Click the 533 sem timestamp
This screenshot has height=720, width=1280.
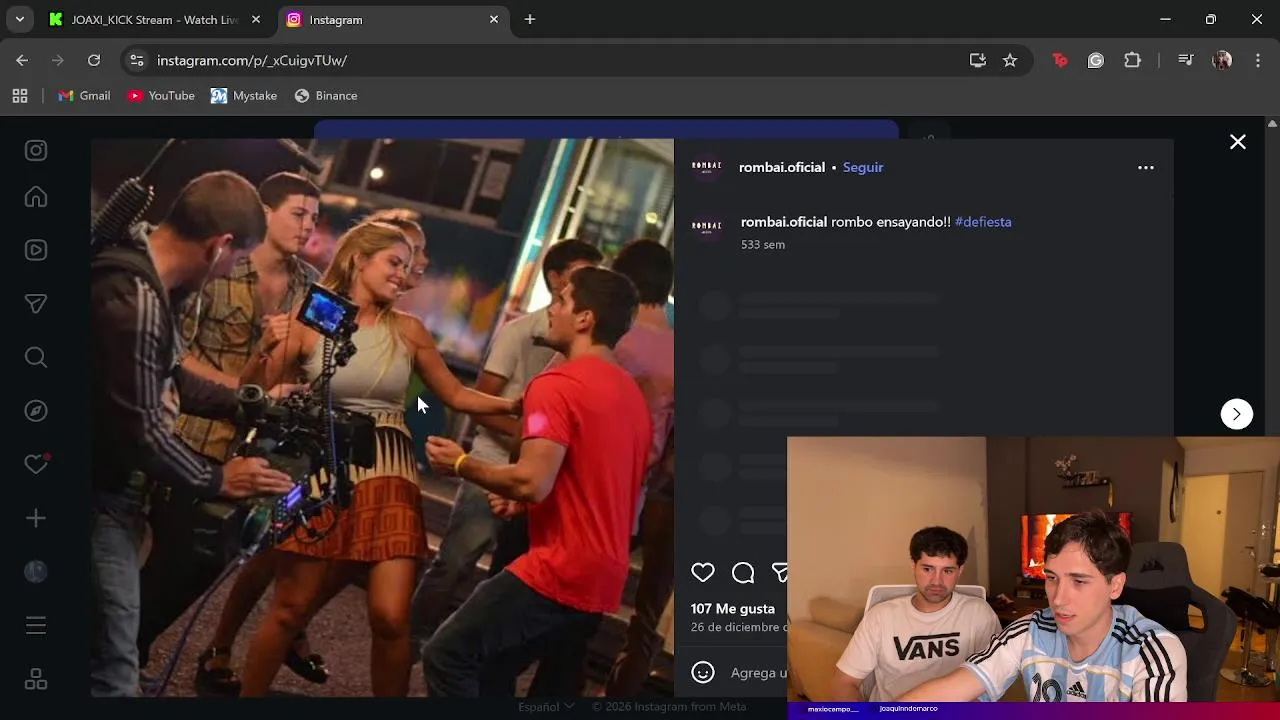pyautogui.click(x=763, y=244)
